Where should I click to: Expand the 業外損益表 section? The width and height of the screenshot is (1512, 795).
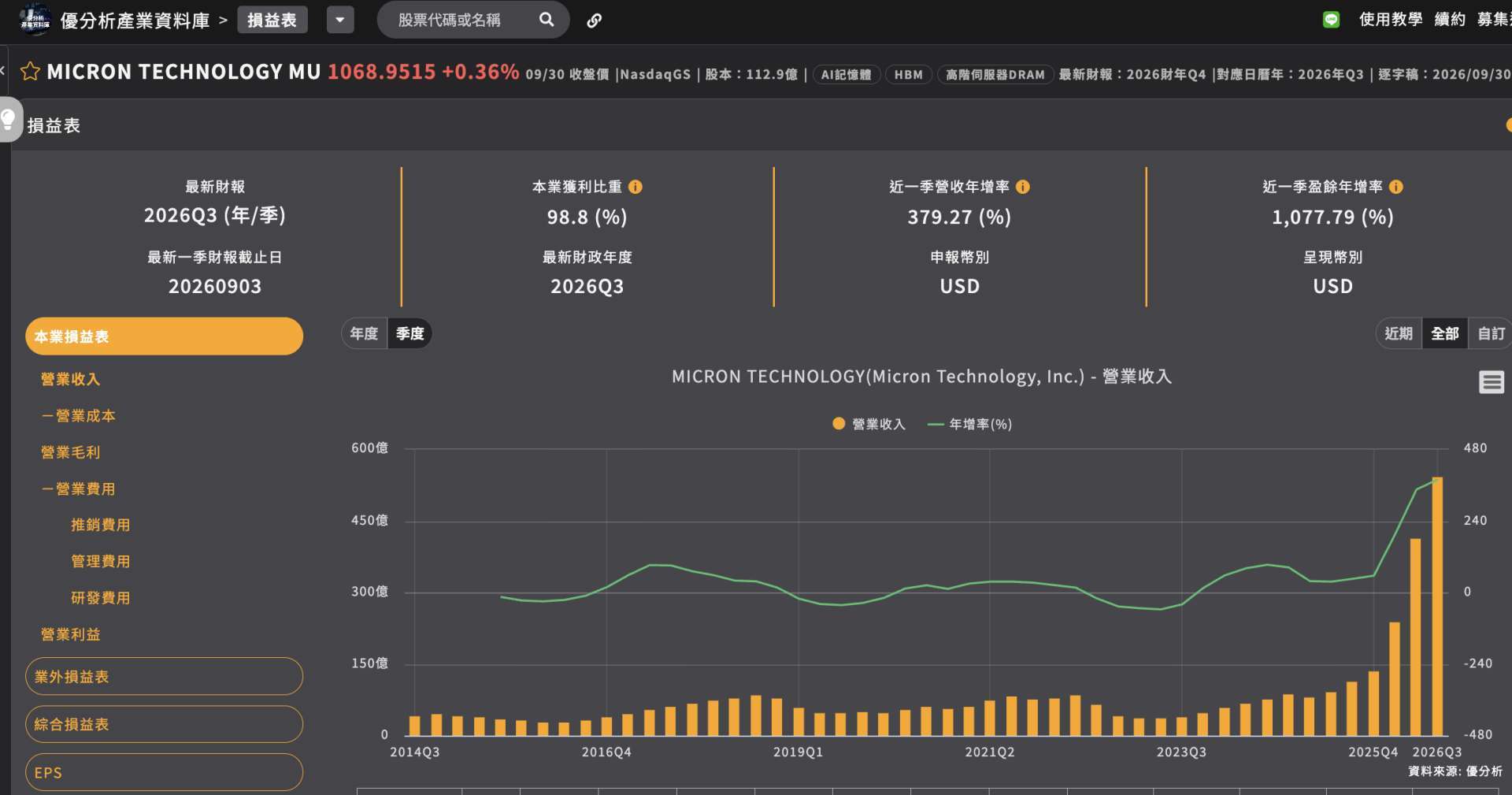point(164,676)
